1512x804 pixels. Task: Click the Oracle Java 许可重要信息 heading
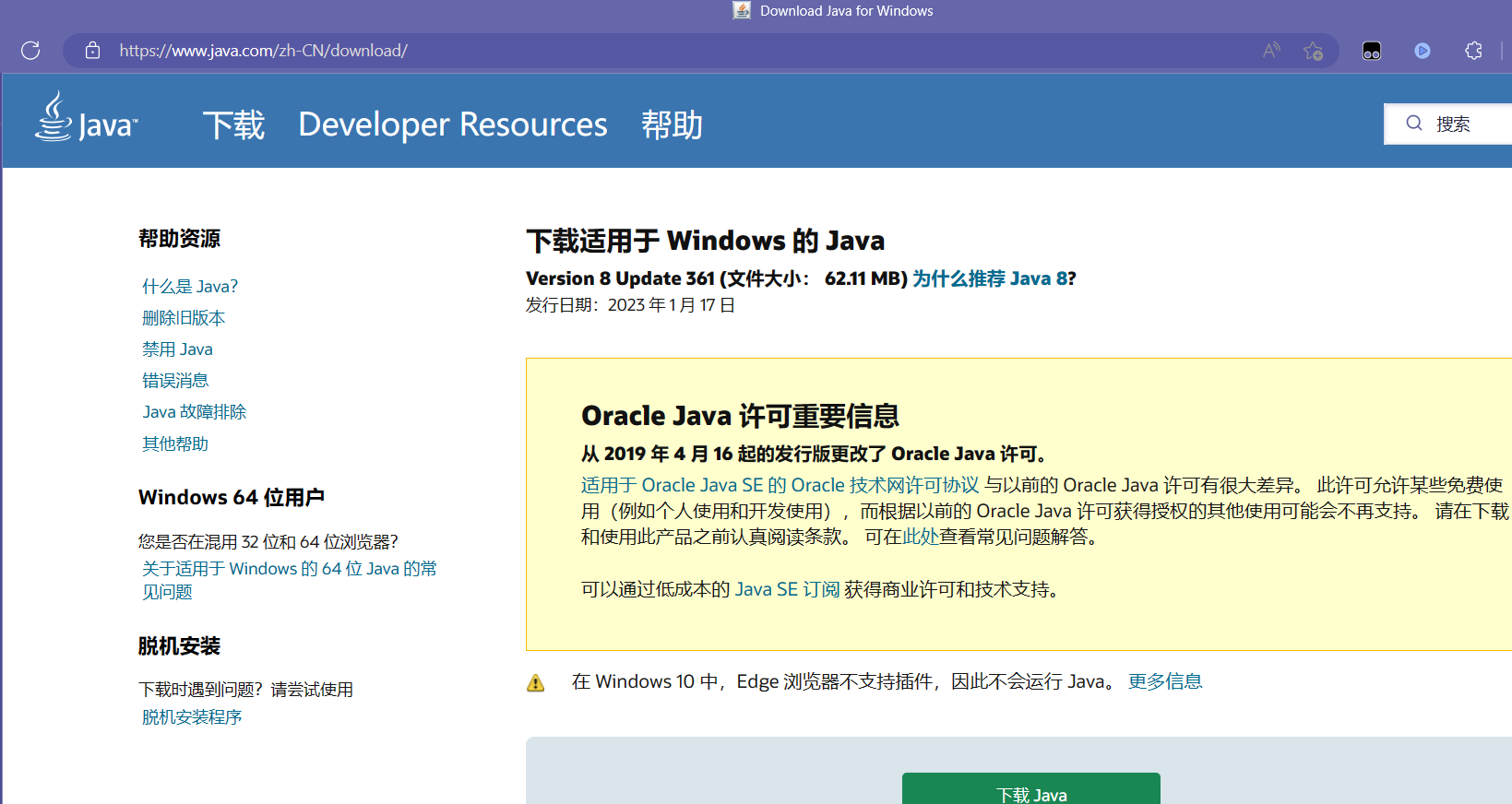tap(740, 416)
